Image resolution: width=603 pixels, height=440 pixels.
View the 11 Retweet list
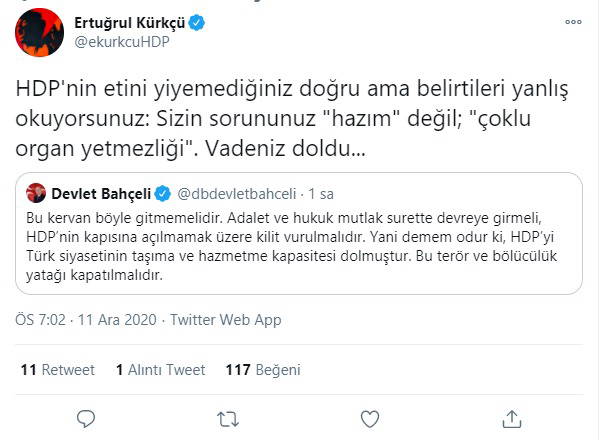click(57, 370)
